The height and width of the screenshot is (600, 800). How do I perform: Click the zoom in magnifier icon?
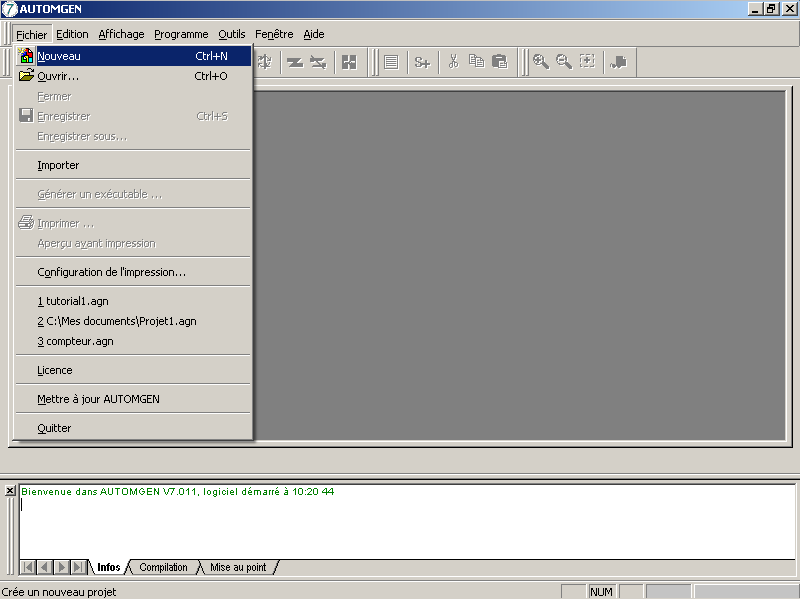point(540,62)
